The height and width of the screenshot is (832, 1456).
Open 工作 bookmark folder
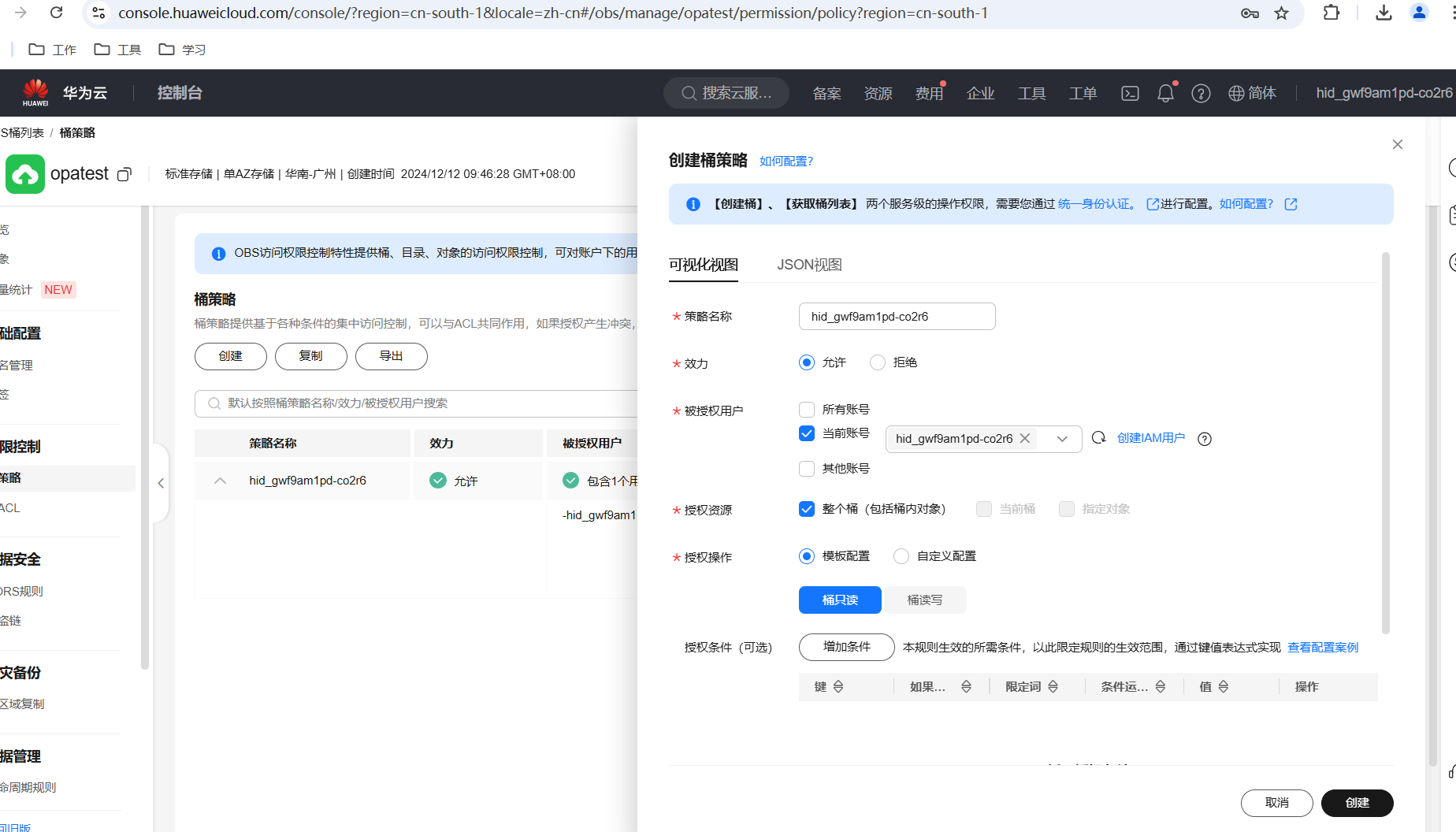coord(52,50)
